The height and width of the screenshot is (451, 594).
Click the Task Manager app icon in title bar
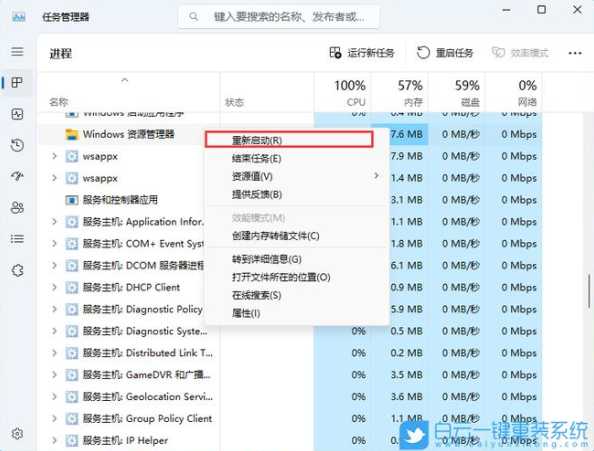coord(19,17)
